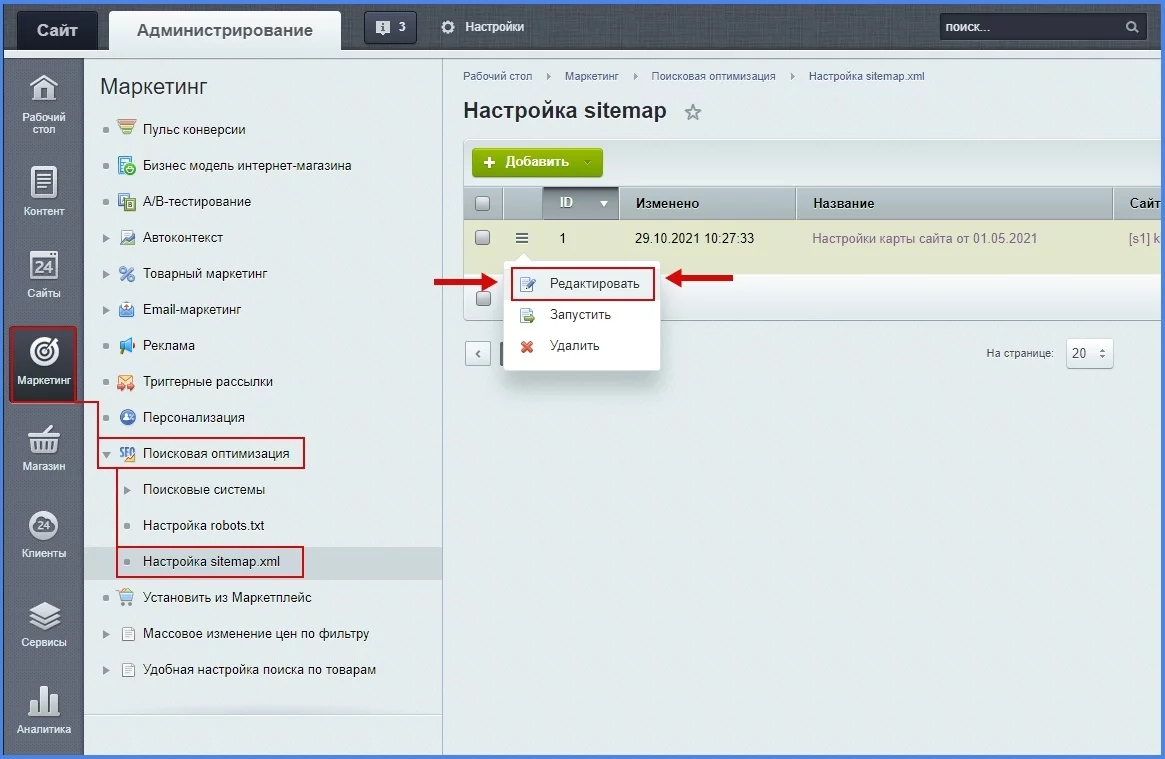
Task: Open the Добавить button dropdown arrow
Action: click(588, 162)
